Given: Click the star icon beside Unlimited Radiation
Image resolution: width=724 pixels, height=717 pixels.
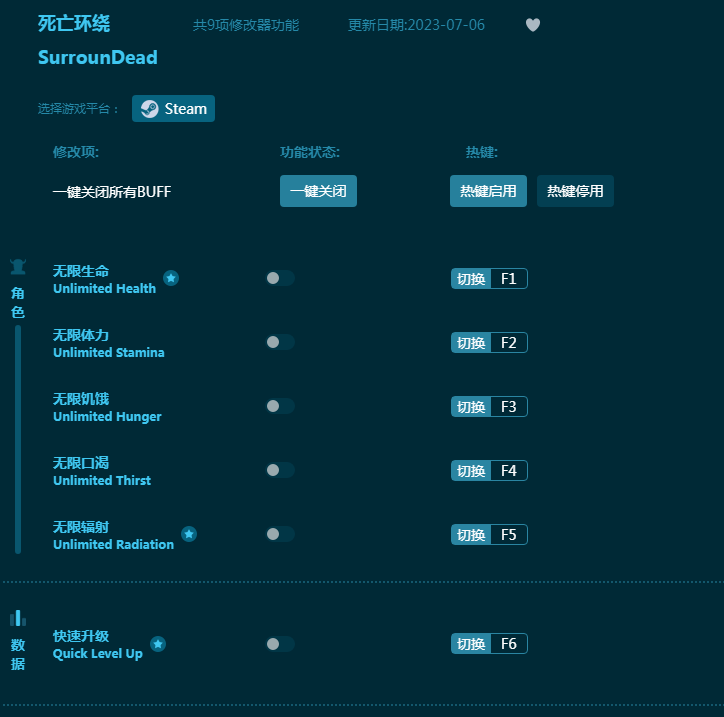Looking at the screenshot, I should [189, 534].
